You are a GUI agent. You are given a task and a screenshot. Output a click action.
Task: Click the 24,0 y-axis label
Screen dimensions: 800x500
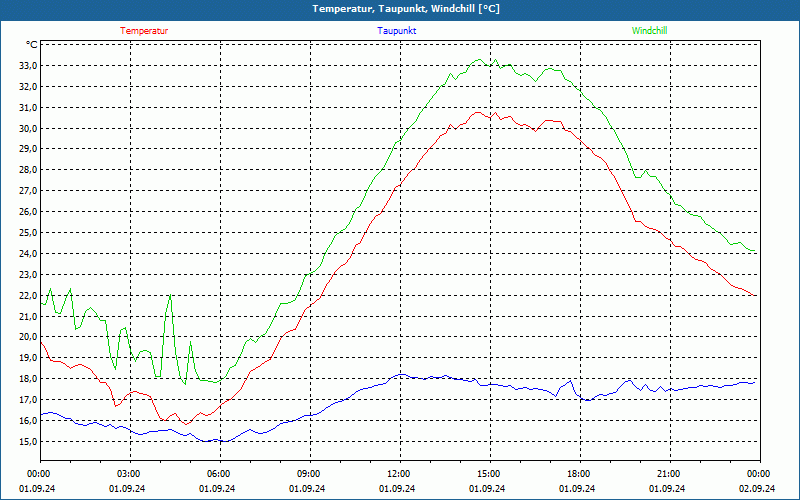point(28,254)
